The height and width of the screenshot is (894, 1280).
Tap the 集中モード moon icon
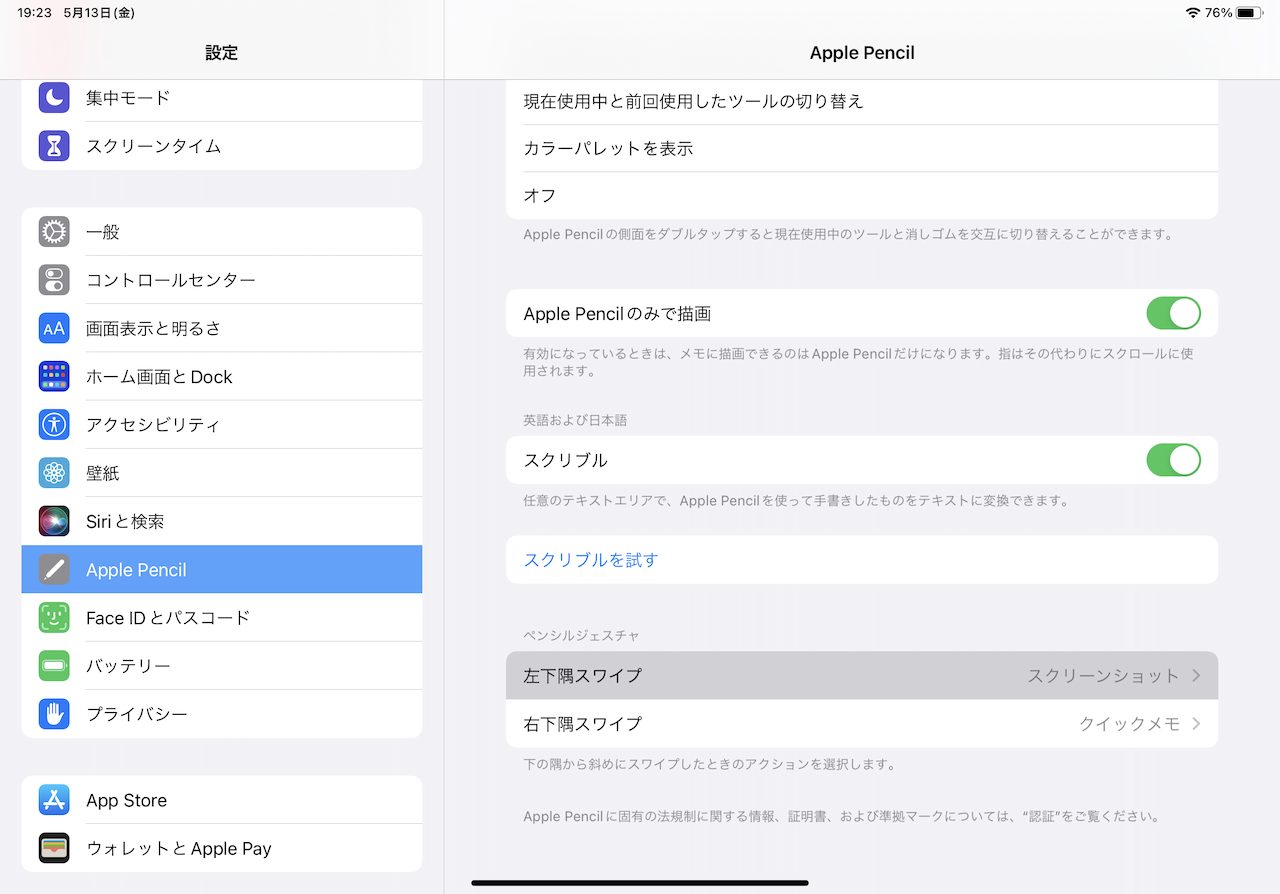pos(54,98)
